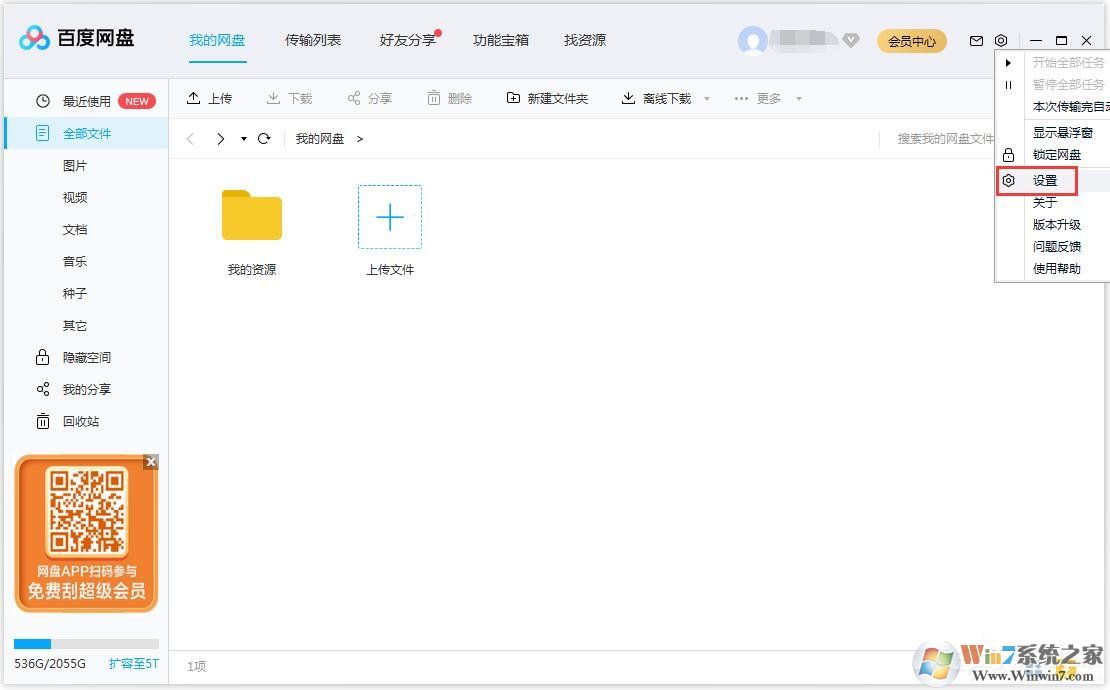Select 设置 from the menu
1110x690 pixels.
coord(1047,181)
